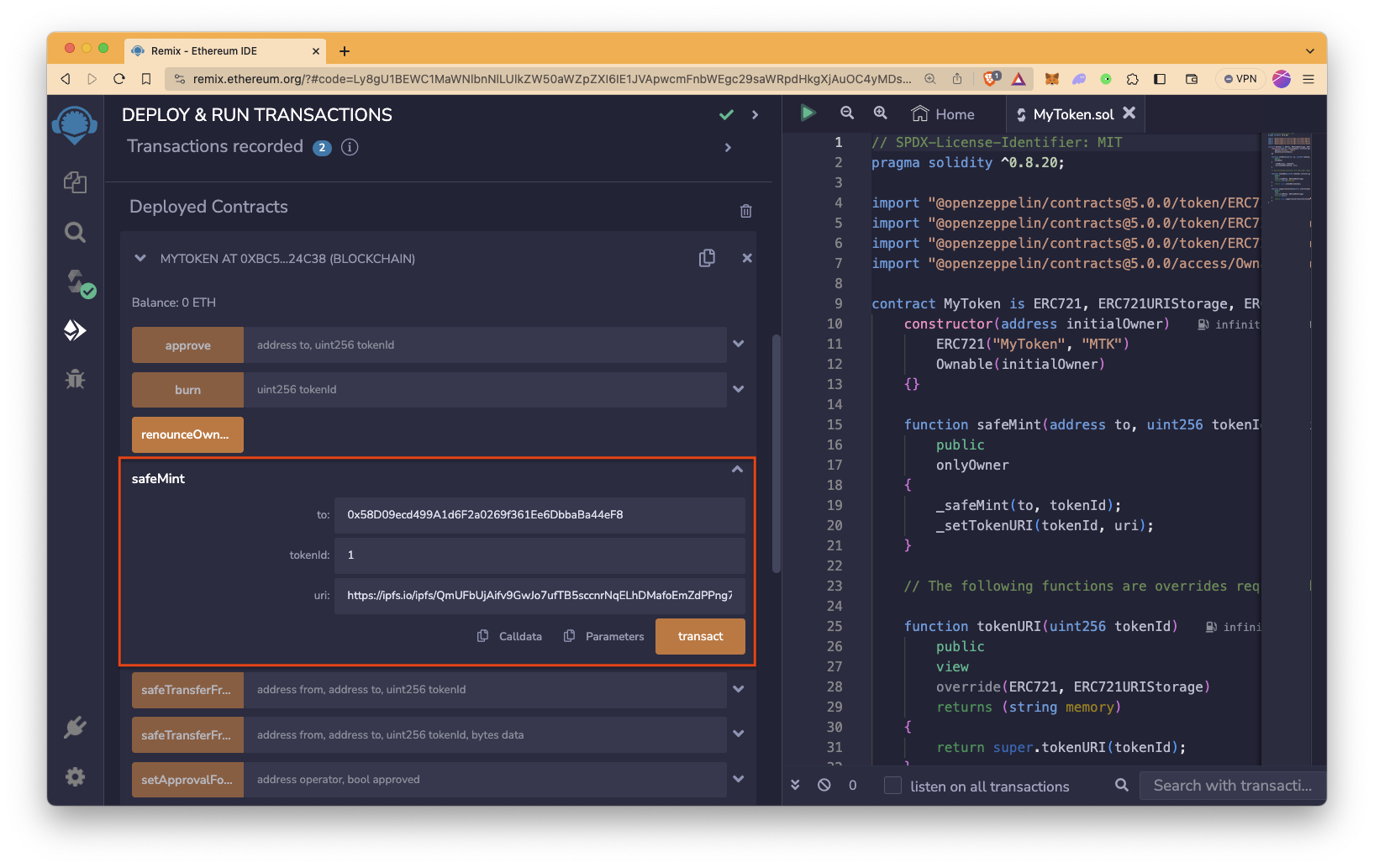Expand the Transactions recorded section
This screenshot has width=1374, height=868.
pyautogui.click(x=728, y=147)
